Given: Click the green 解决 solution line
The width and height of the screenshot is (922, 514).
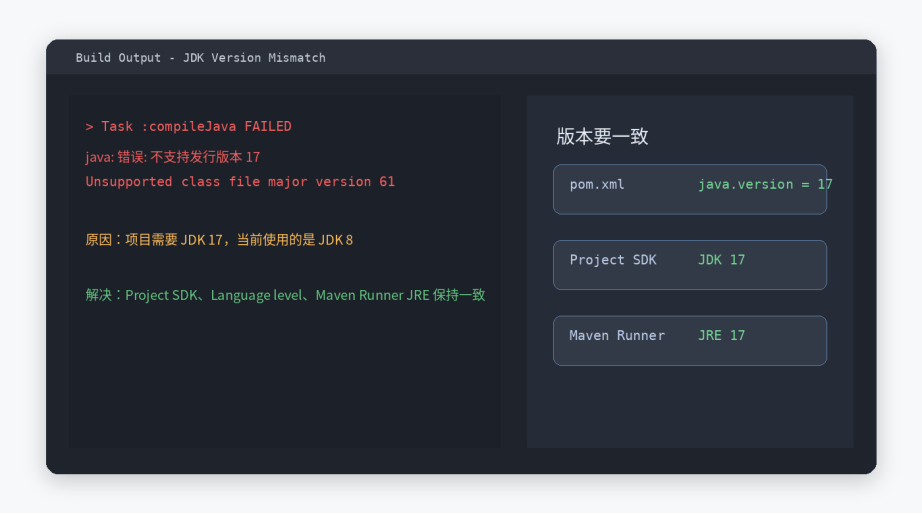Looking at the screenshot, I should (285, 295).
